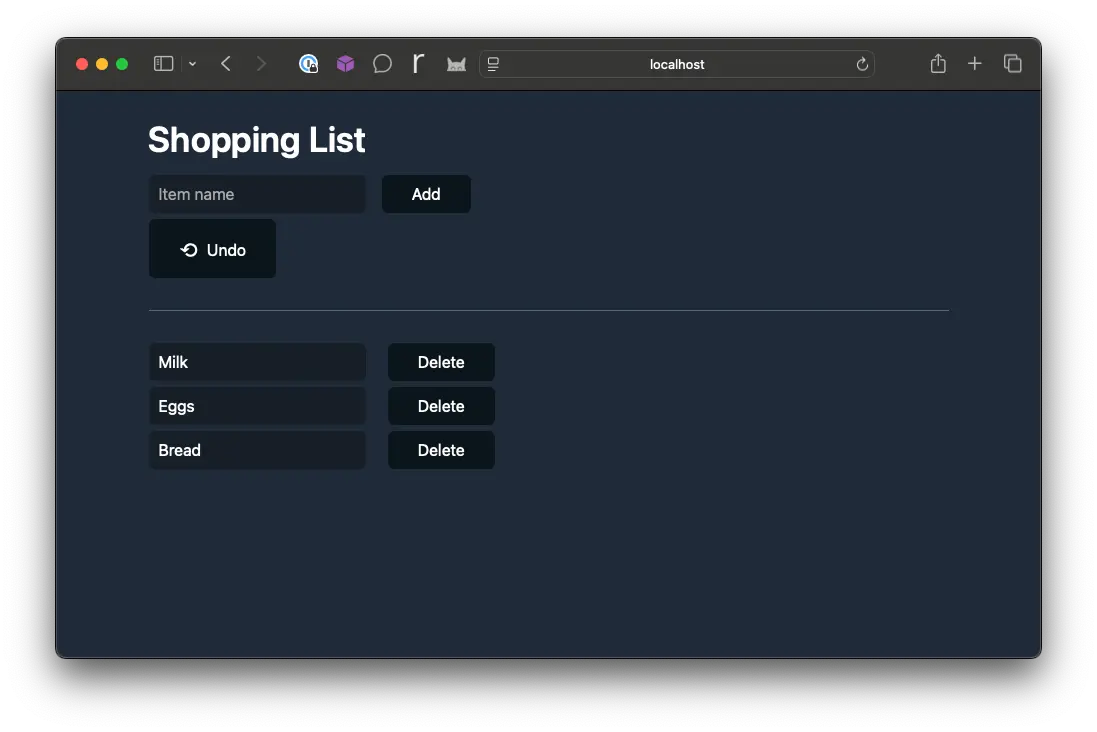Delete the Bread item
Image resolution: width=1097 pixels, height=732 pixels.
(441, 450)
